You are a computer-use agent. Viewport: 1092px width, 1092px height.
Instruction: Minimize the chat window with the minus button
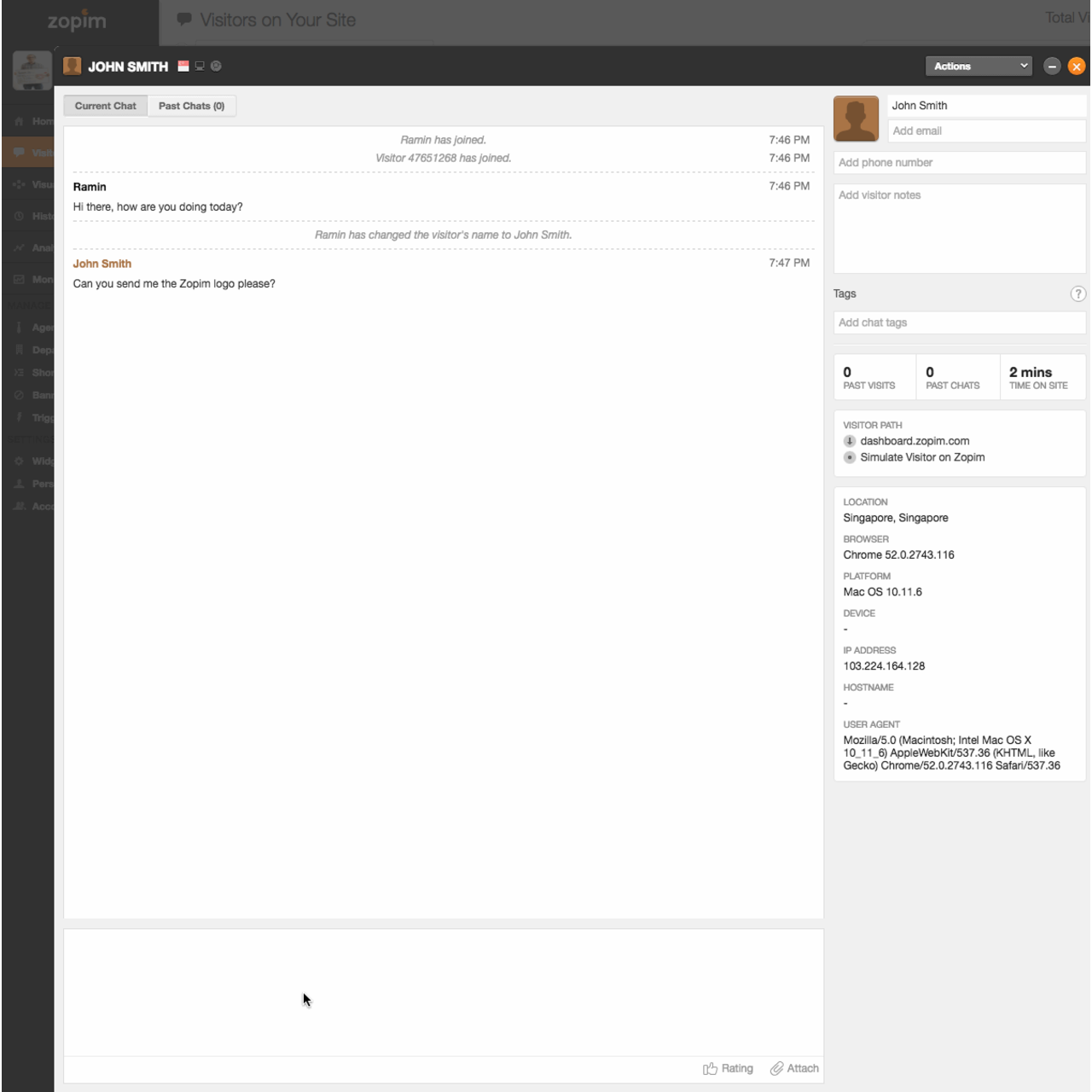[x=1052, y=66]
